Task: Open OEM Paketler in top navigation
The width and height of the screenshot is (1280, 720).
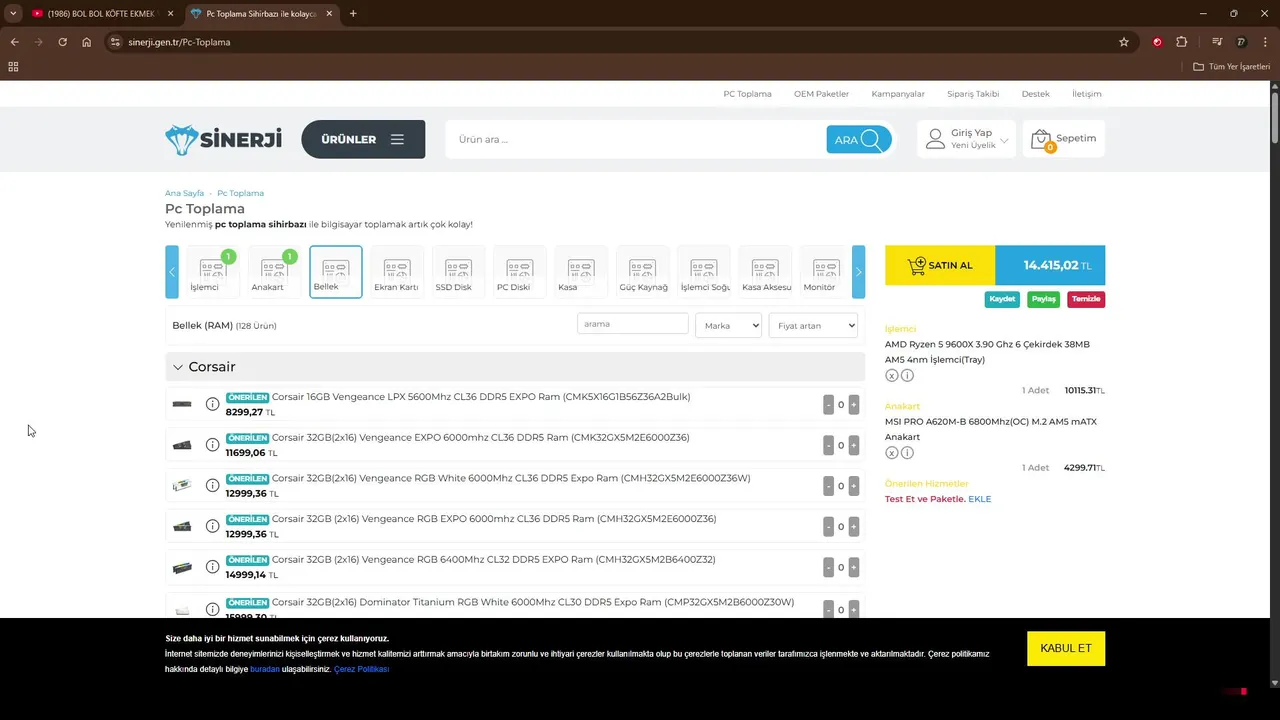Action: tap(821, 94)
